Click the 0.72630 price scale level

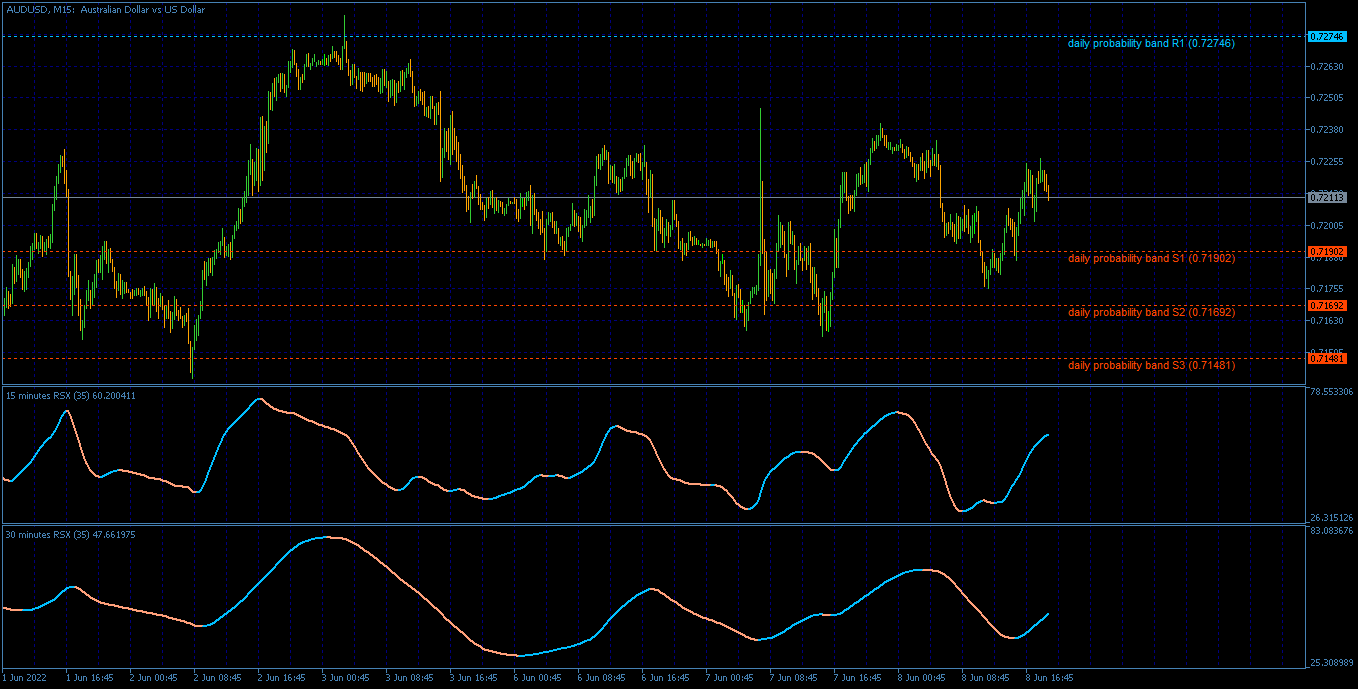1325,67
